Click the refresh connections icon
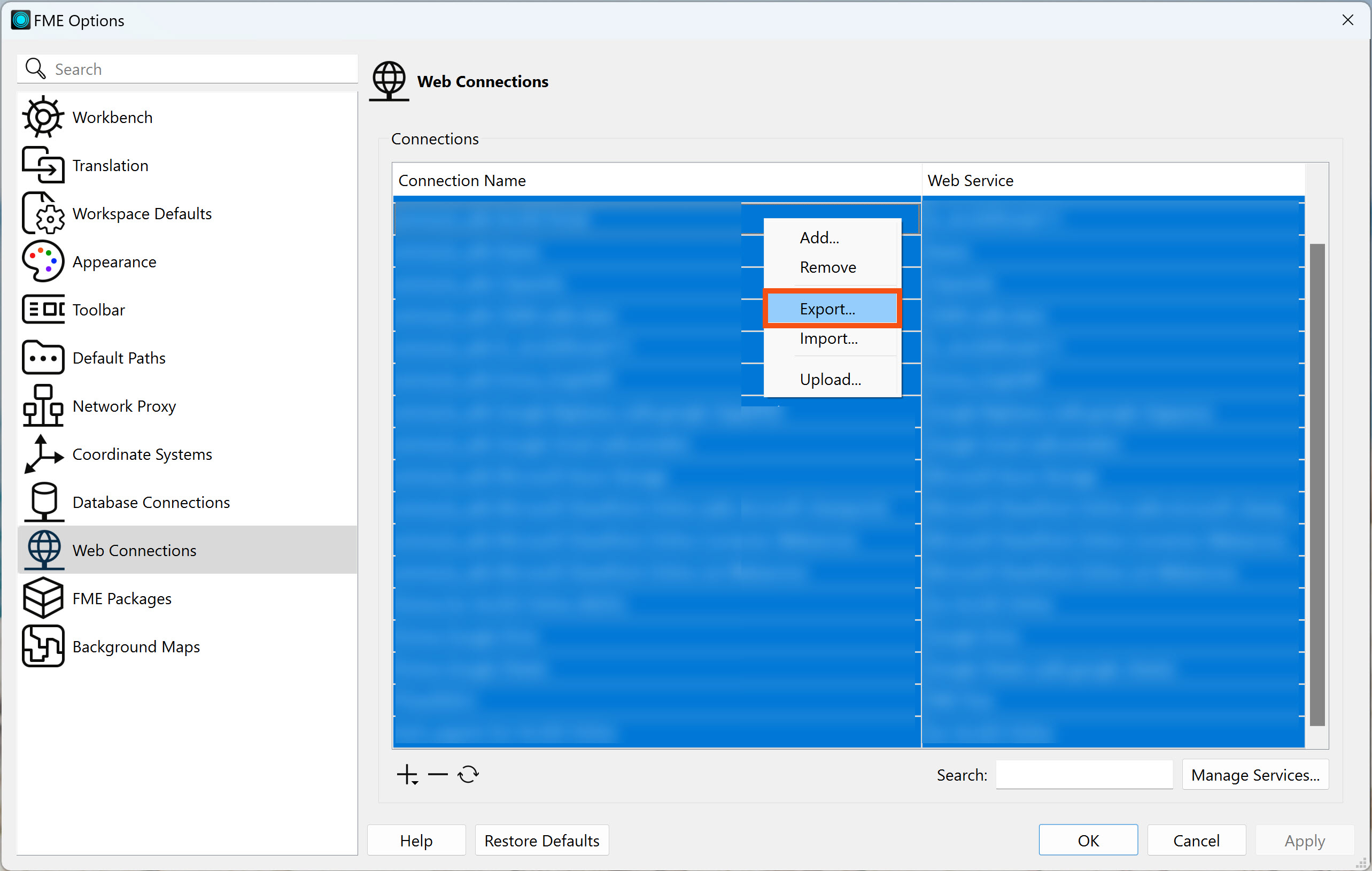 (468, 775)
